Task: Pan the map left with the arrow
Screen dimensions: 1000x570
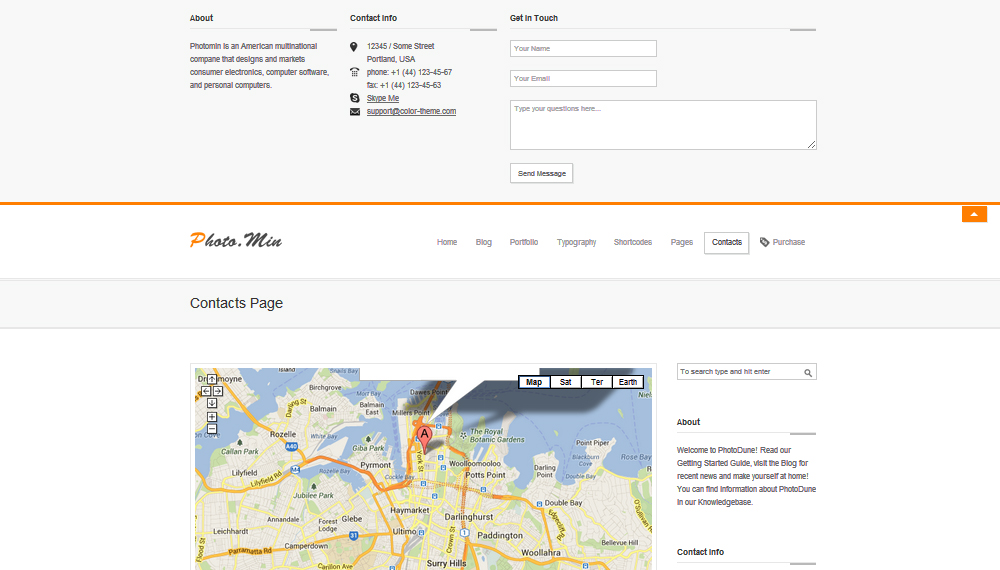Action: (205, 391)
